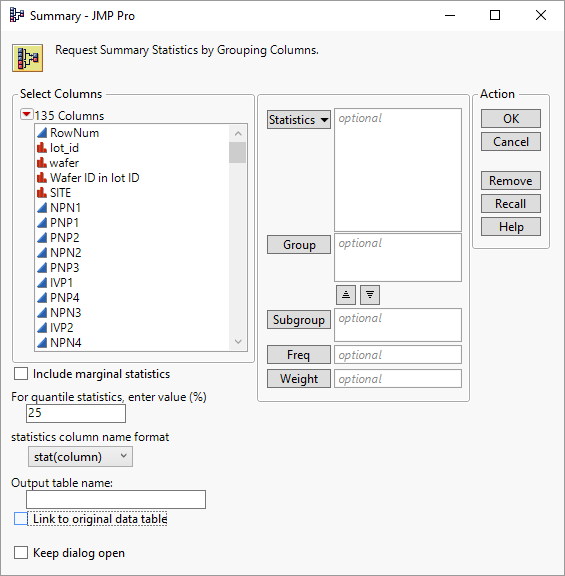Click the Wafer ID in lot ID column icon

[42, 178]
